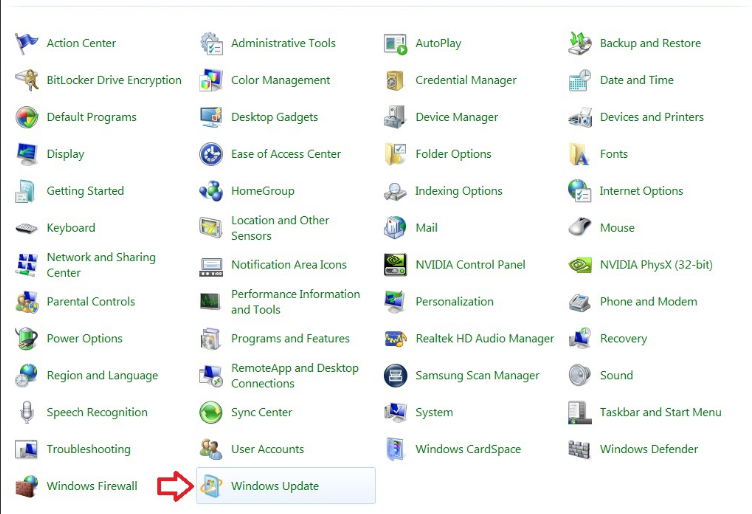This screenshot has width=752, height=514.
Task: Click the Mouse icon
Action: 580,226
